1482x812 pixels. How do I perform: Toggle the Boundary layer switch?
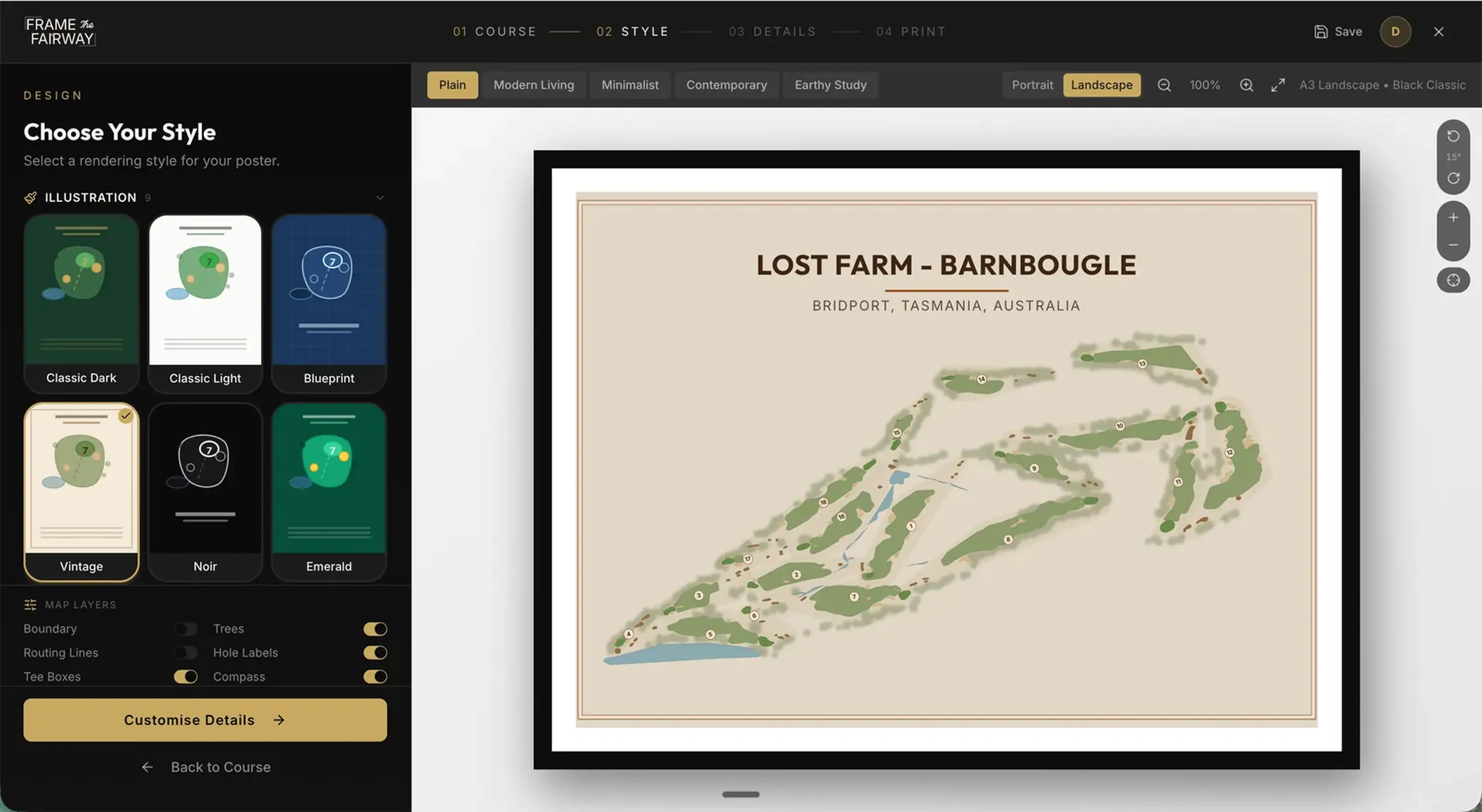185,629
